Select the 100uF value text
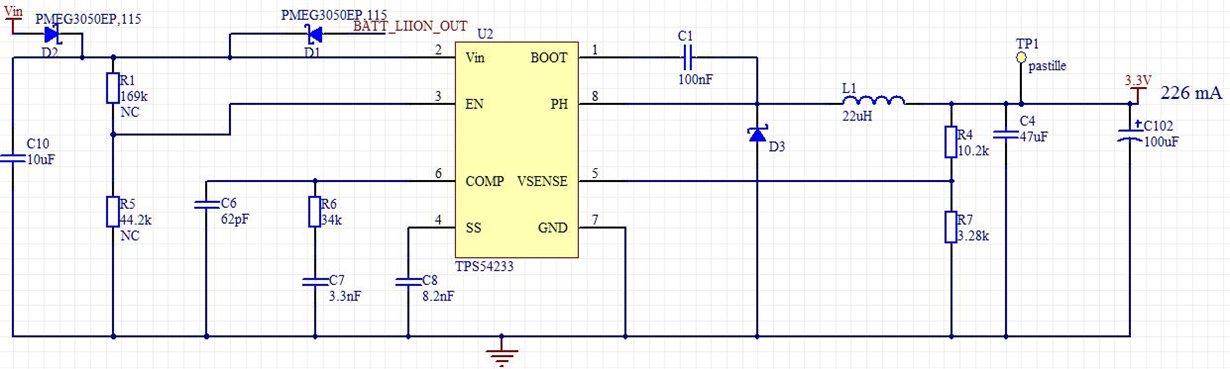The width and height of the screenshot is (1230, 369). 1161,142
